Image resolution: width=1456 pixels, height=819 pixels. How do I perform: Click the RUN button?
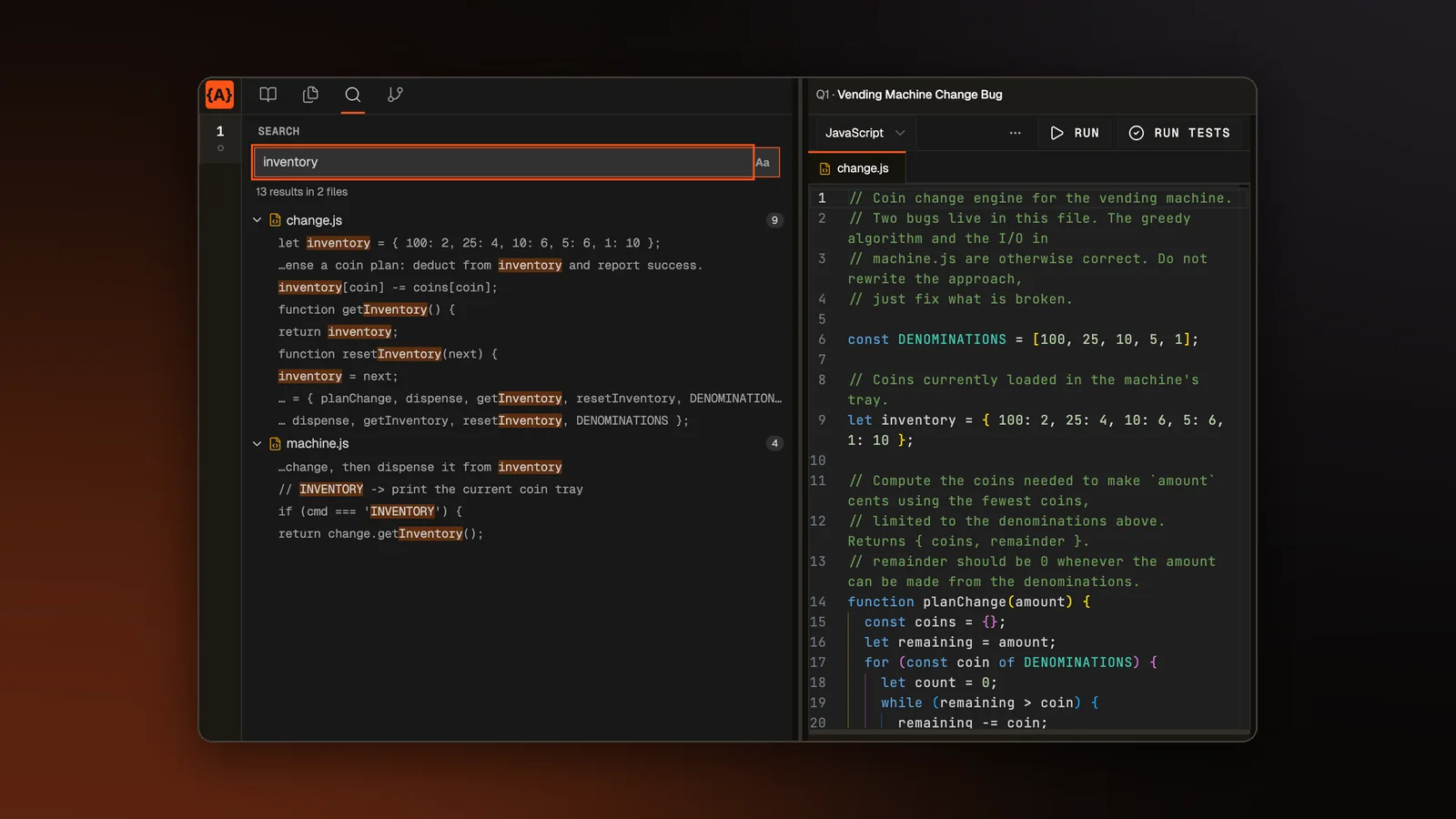tap(1075, 133)
